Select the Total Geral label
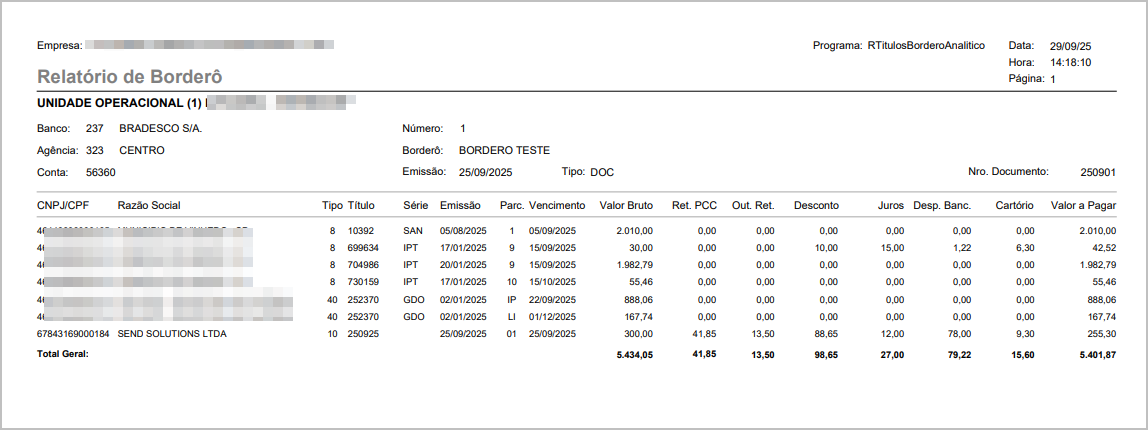 click(63, 354)
